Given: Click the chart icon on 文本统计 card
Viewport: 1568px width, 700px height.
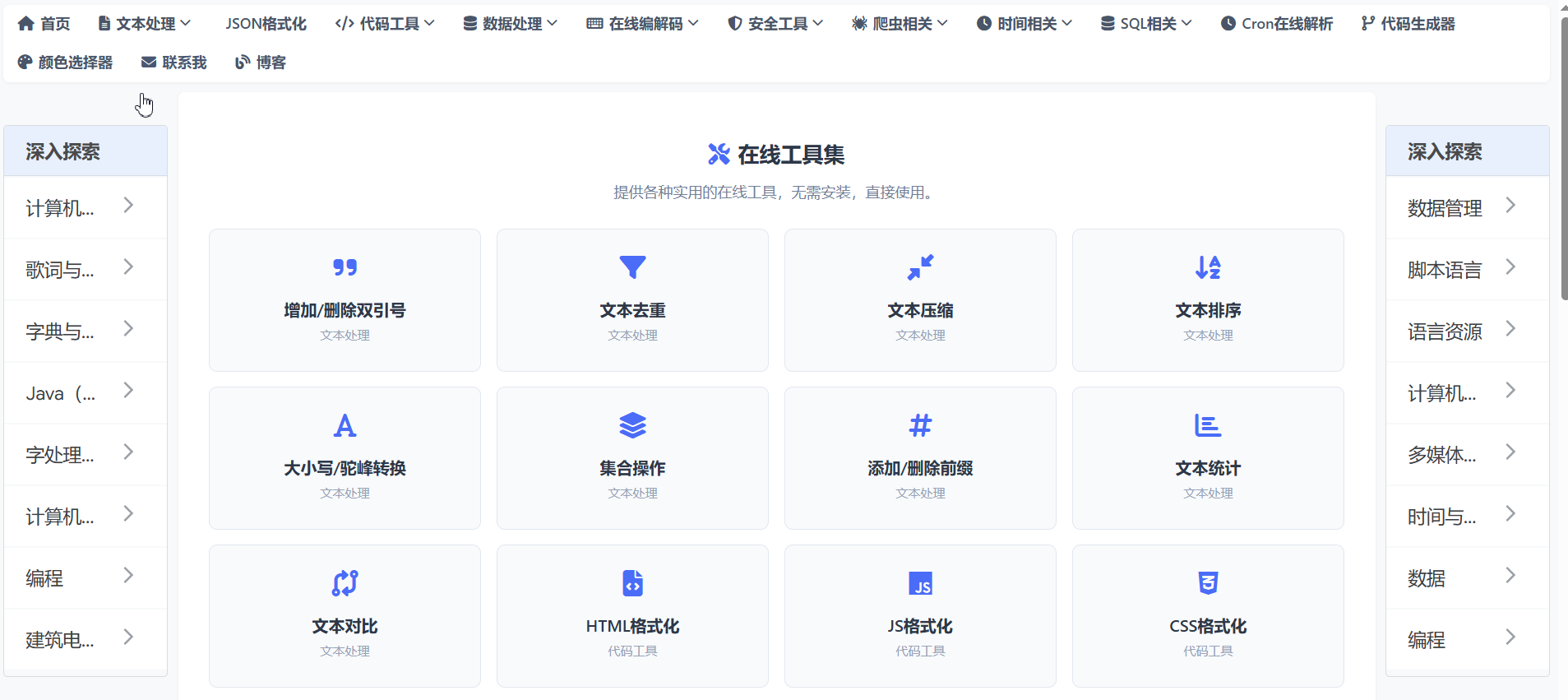Looking at the screenshot, I should point(1208,425).
